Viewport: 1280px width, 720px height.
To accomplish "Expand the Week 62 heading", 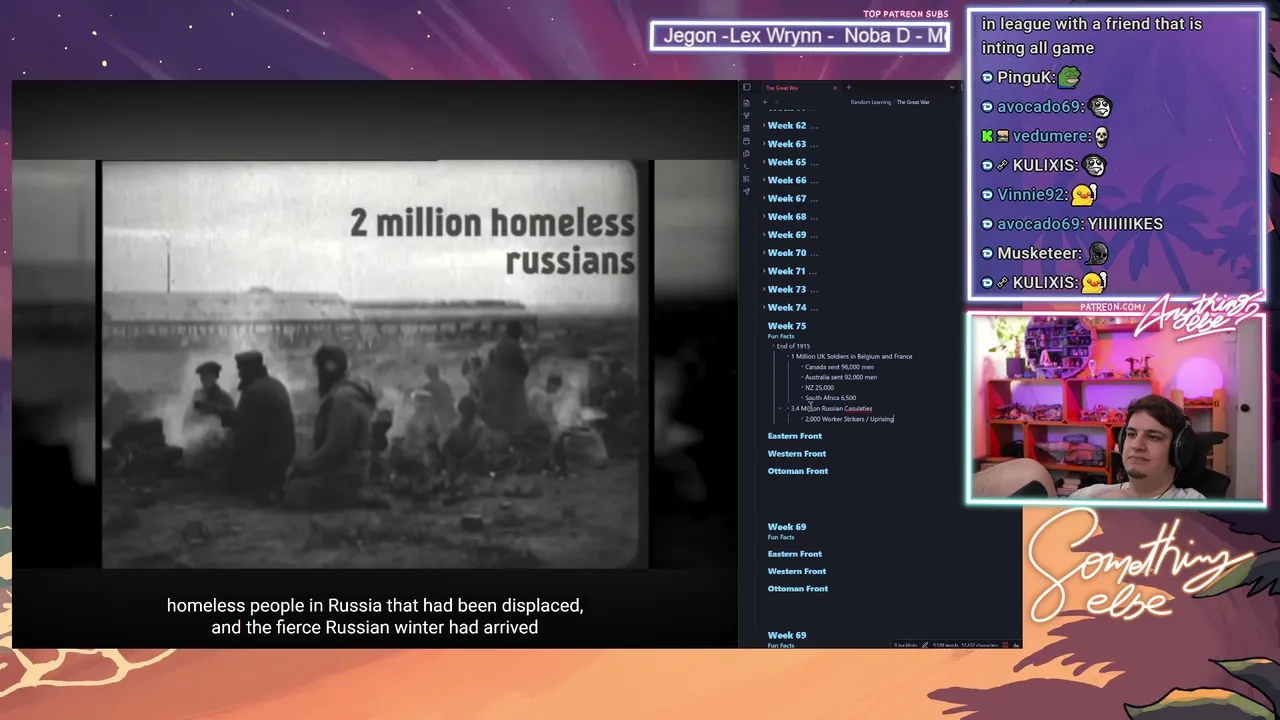I will (764, 126).
